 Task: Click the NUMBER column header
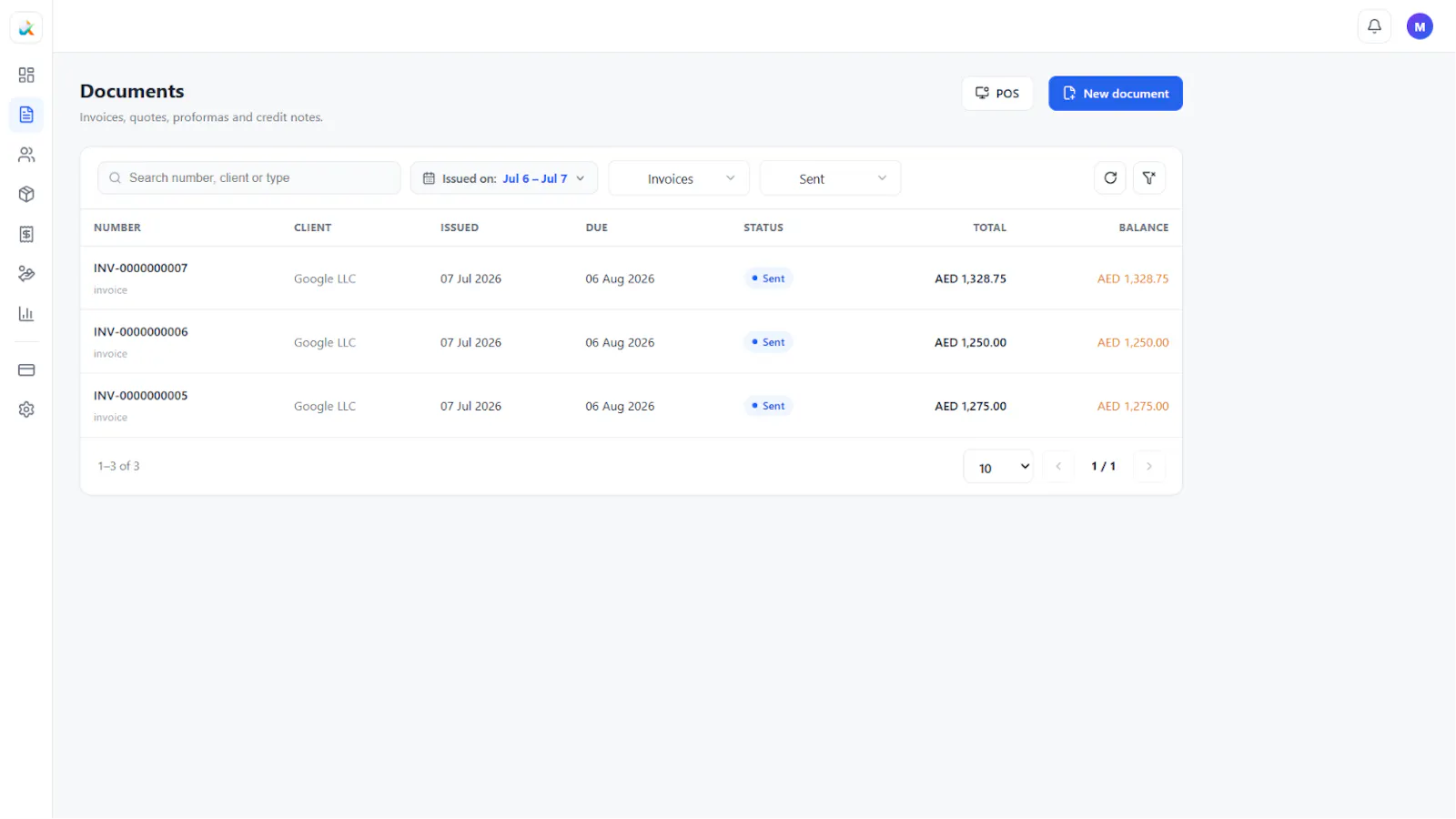pos(117,227)
